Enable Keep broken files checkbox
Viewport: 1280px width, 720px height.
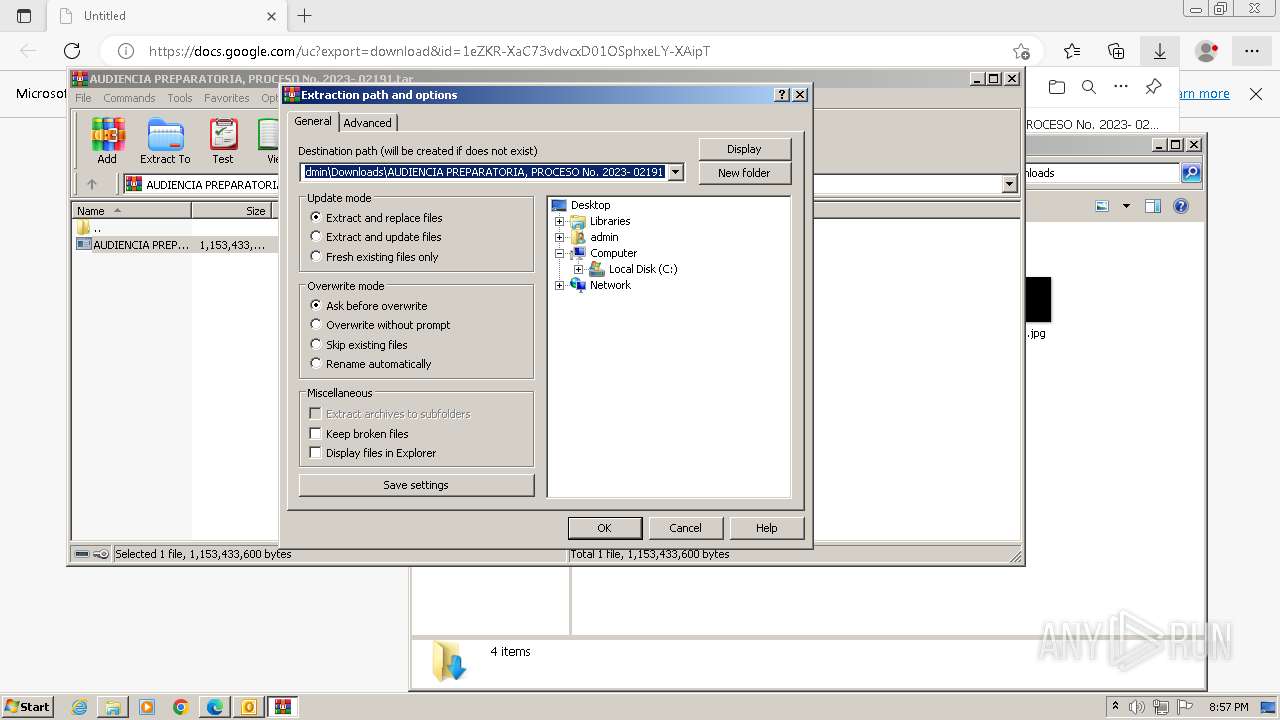click(x=315, y=434)
